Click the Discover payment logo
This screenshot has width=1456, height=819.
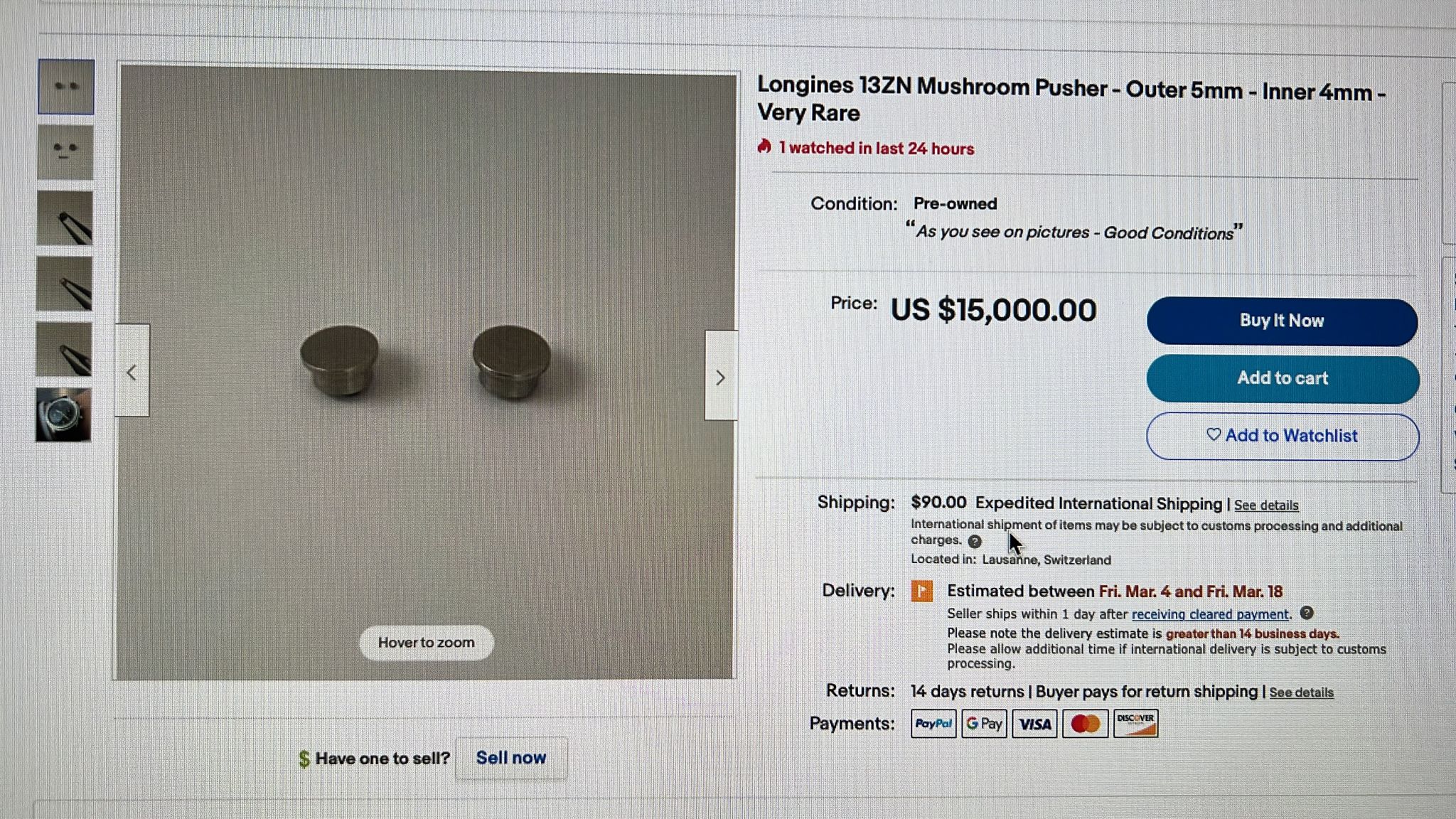tap(1135, 724)
